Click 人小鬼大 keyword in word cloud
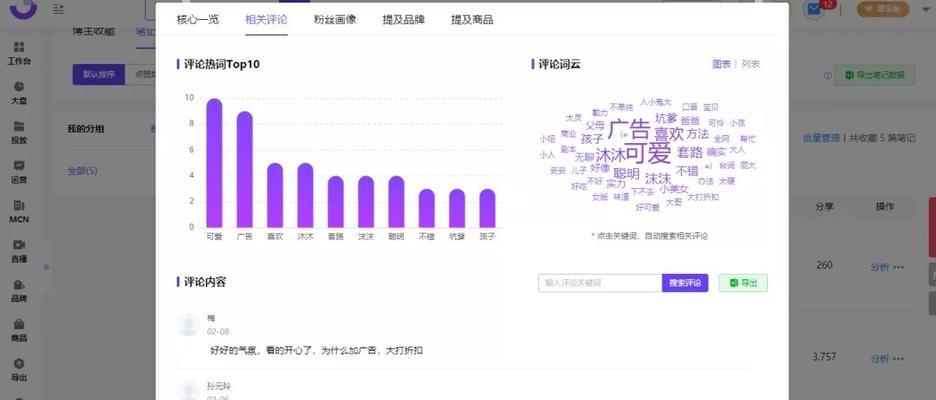This screenshot has height=400, width=936. click(x=655, y=102)
